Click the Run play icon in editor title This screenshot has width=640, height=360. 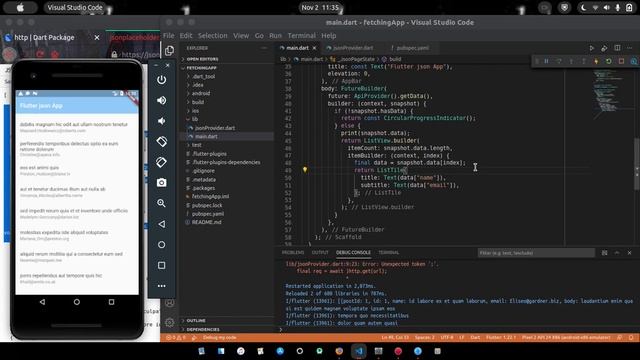point(591,48)
